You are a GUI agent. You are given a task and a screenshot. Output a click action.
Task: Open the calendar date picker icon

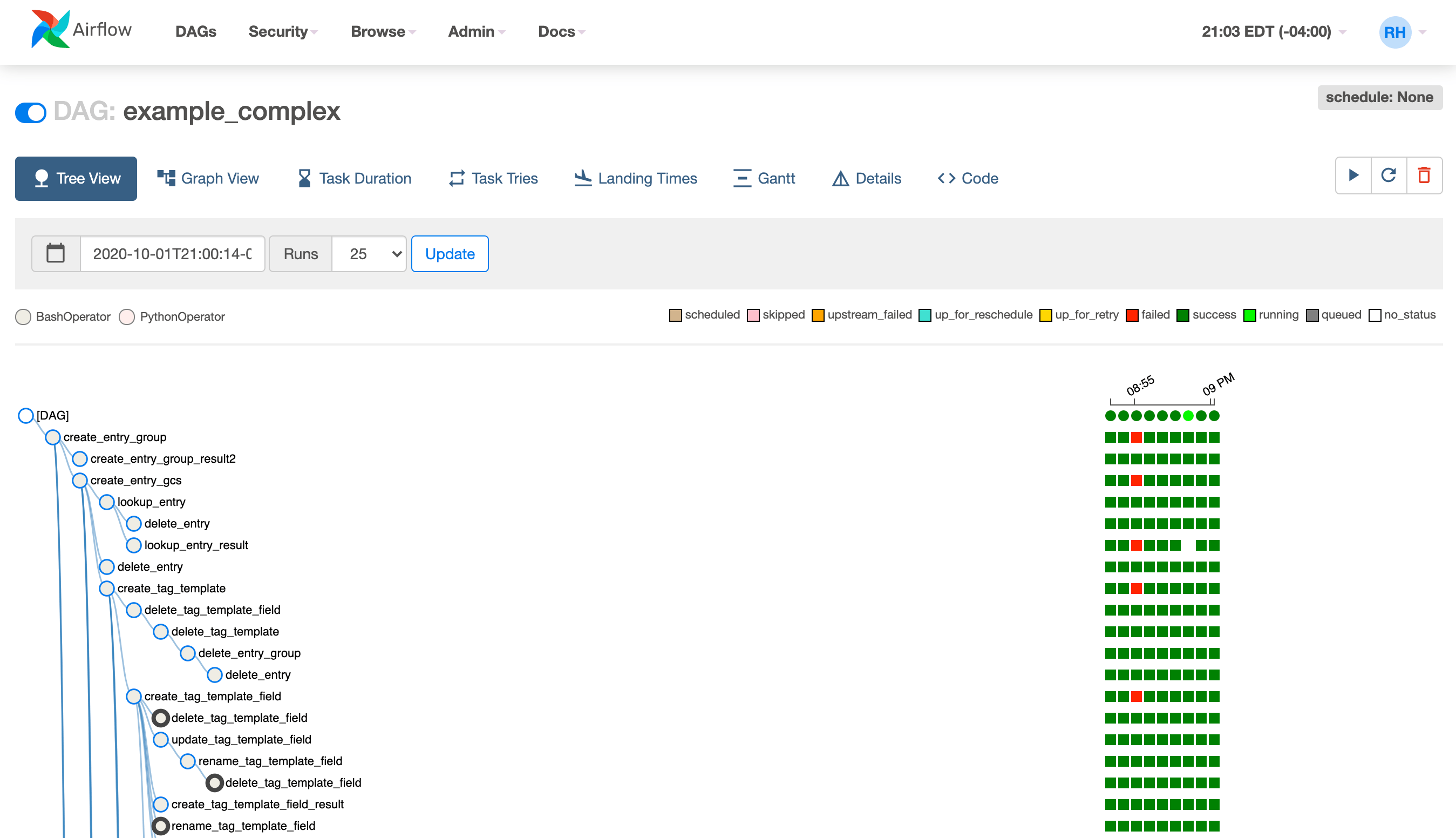(55, 253)
